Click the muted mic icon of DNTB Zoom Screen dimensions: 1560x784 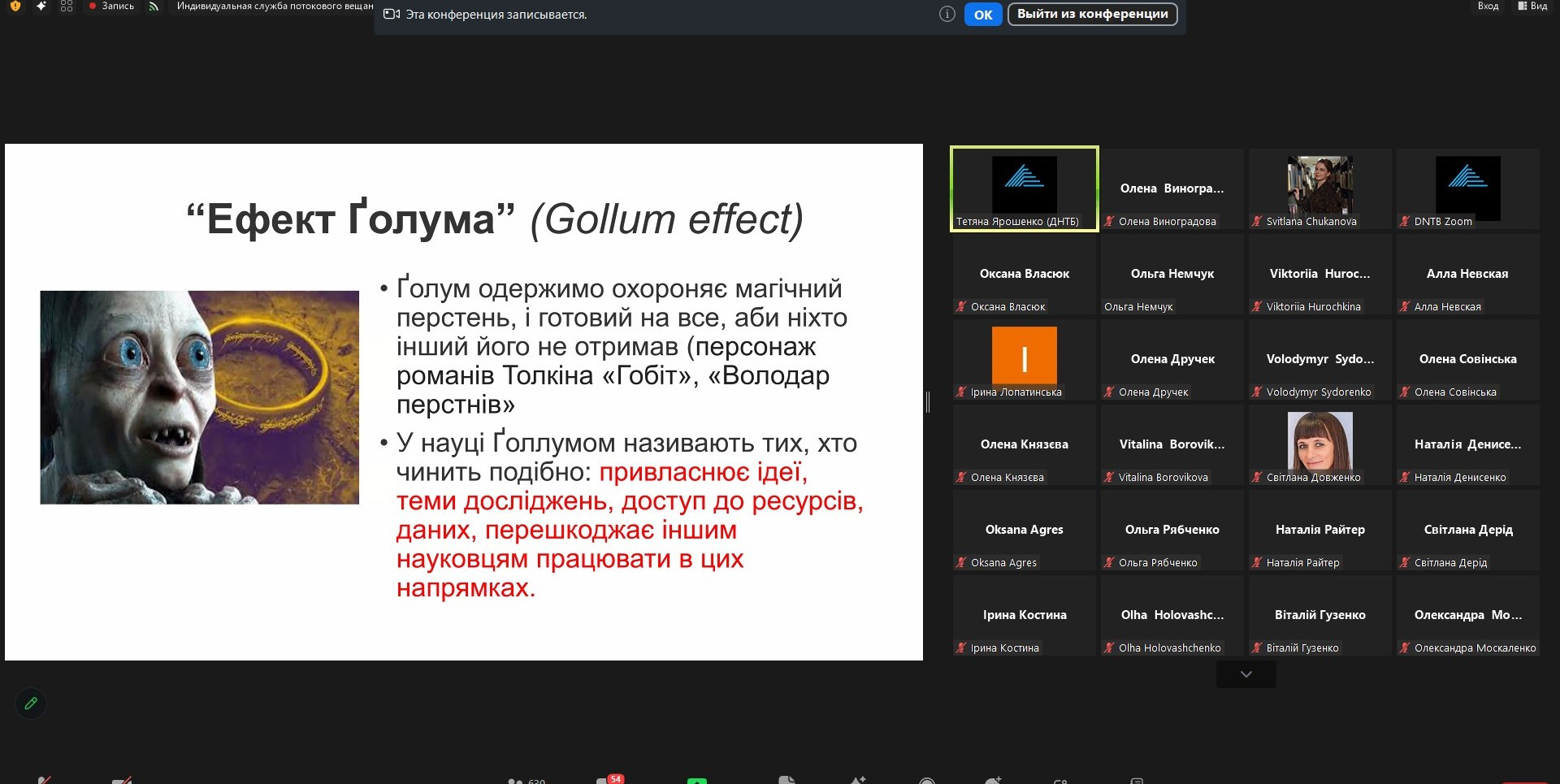[x=1405, y=221]
